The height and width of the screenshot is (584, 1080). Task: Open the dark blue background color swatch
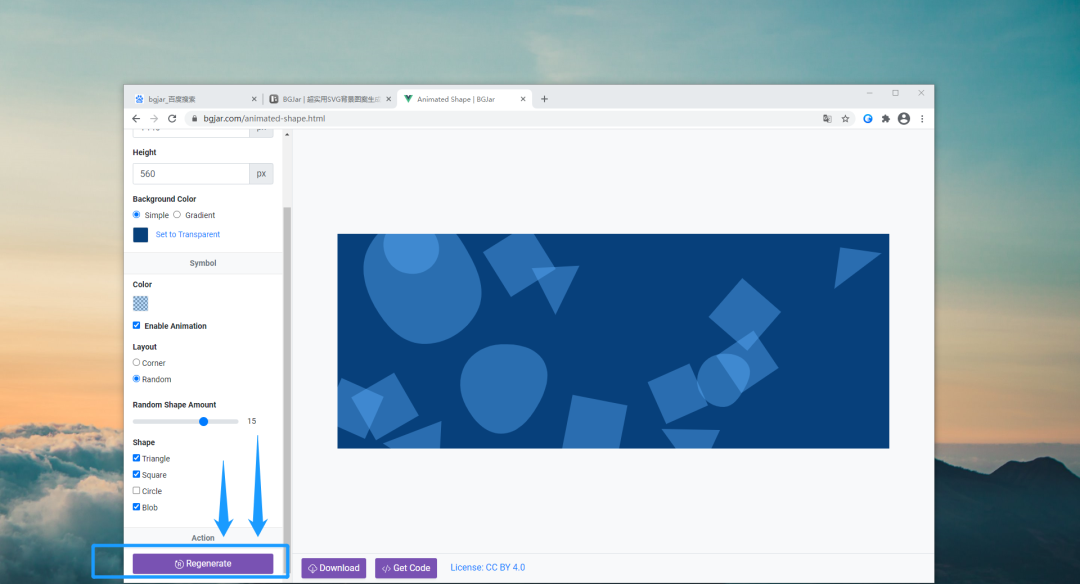point(140,235)
